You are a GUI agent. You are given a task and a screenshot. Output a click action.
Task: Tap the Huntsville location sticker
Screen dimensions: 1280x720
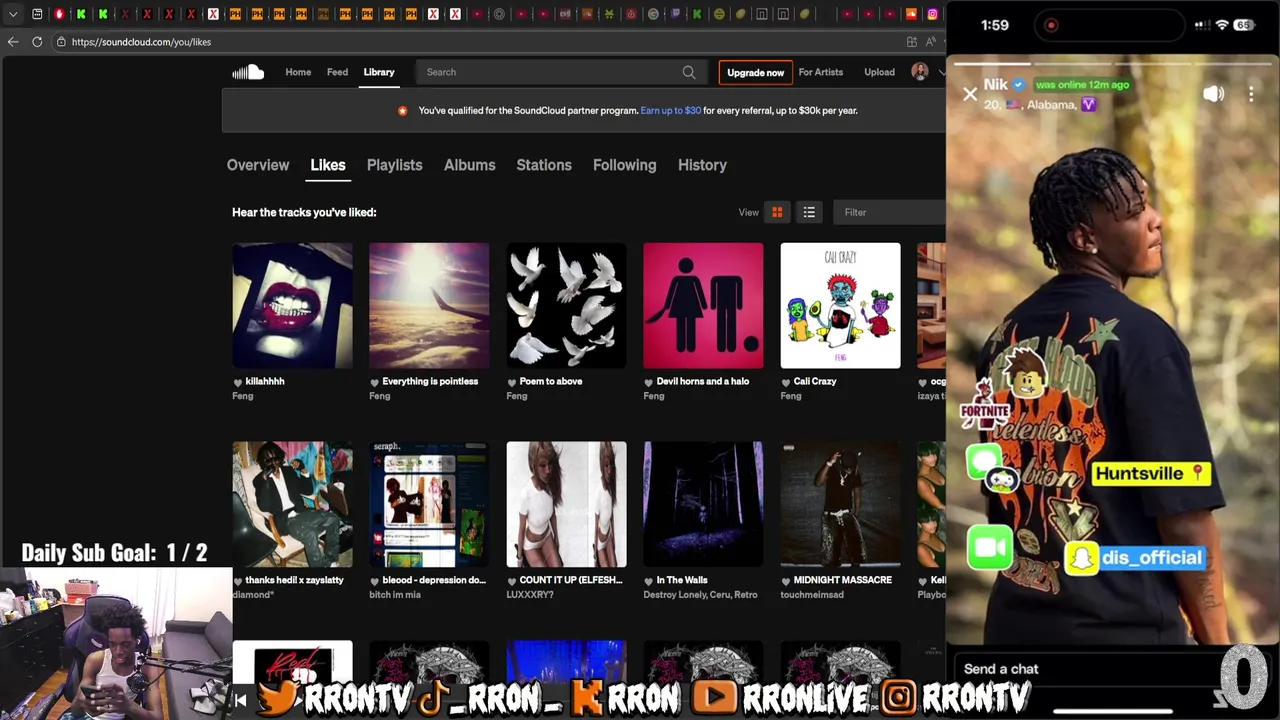1150,474
